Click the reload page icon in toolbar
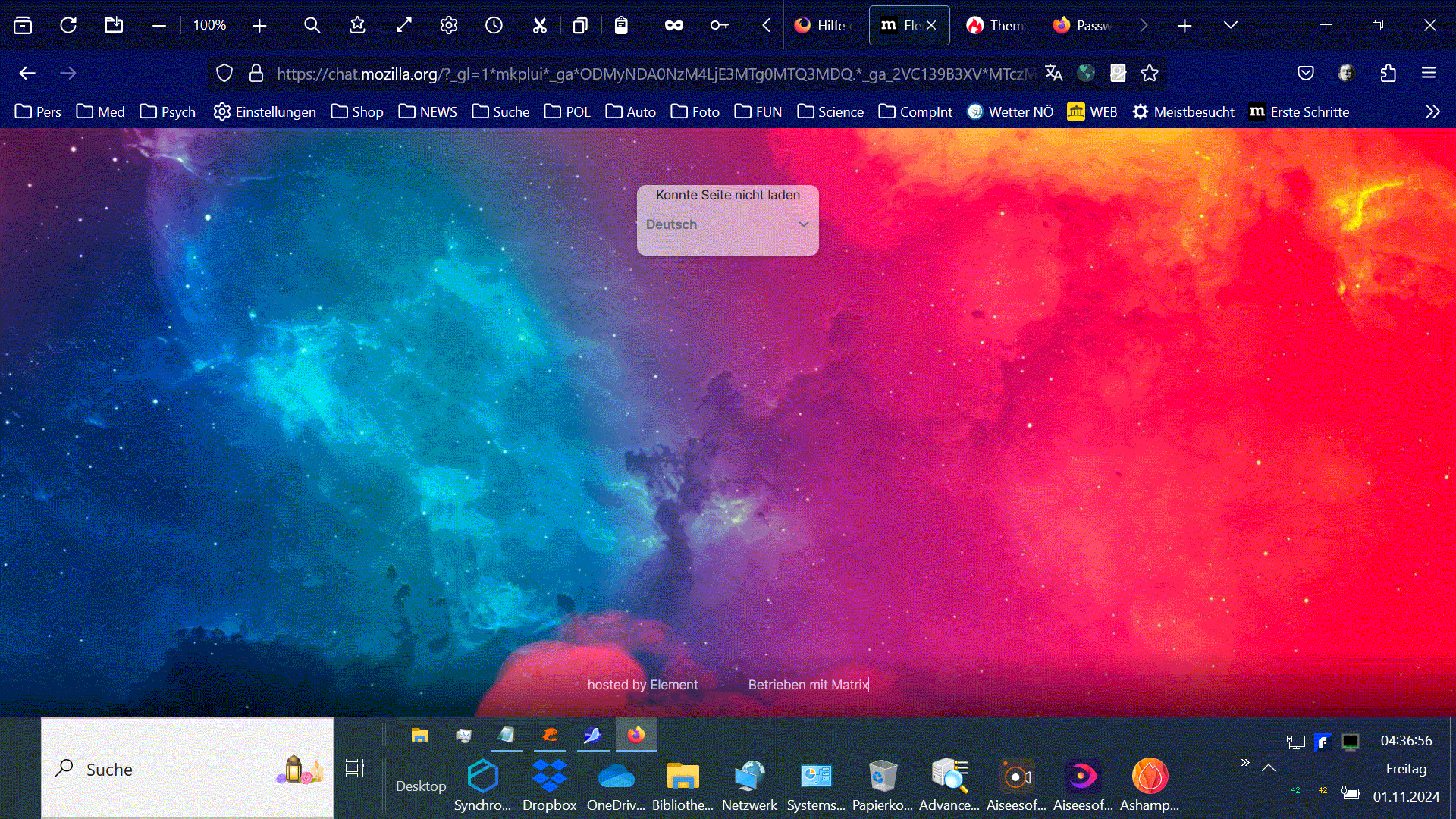The width and height of the screenshot is (1456, 819). click(x=68, y=25)
